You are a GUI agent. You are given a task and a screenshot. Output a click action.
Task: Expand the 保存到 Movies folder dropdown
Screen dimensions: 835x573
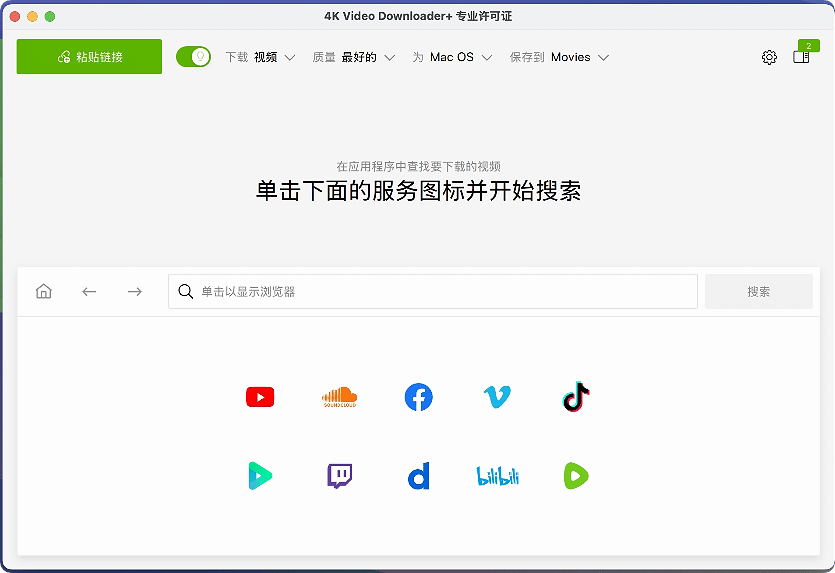[559, 57]
